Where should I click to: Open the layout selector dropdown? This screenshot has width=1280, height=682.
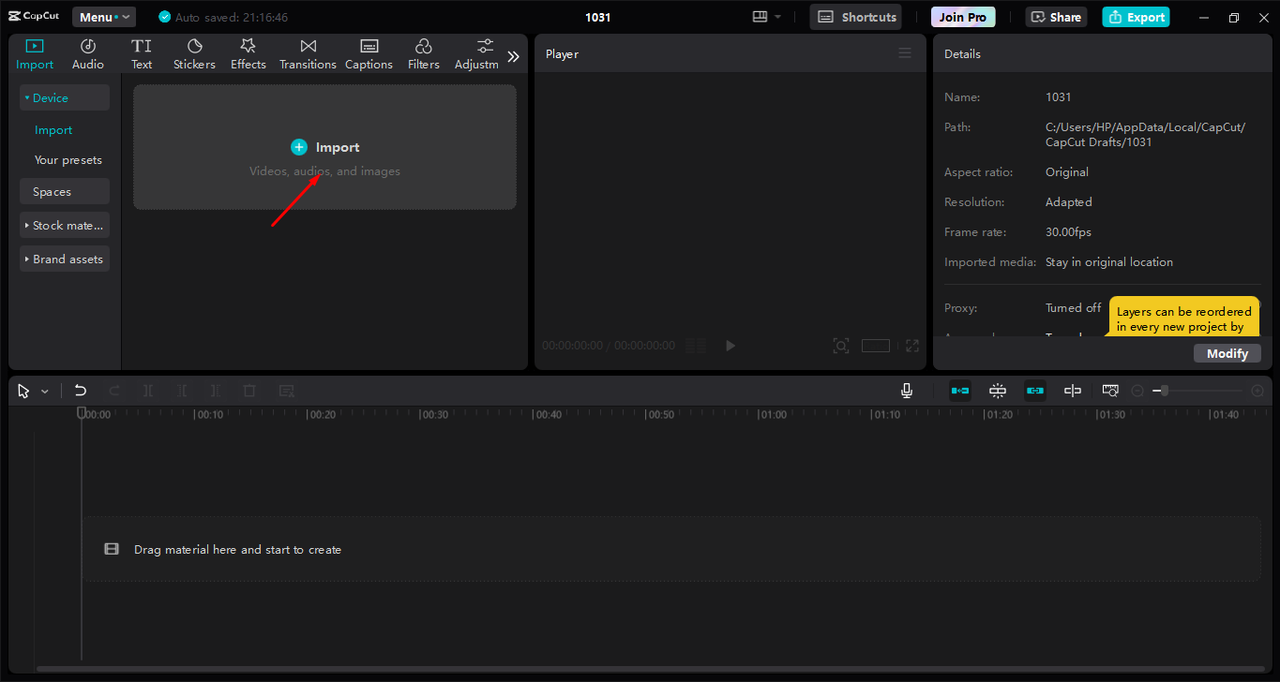coord(767,17)
